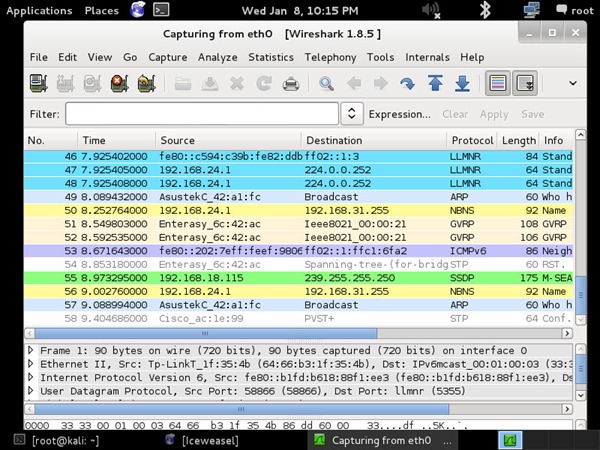Click the close capture file icon
600x450 pixels.
tap(237, 83)
